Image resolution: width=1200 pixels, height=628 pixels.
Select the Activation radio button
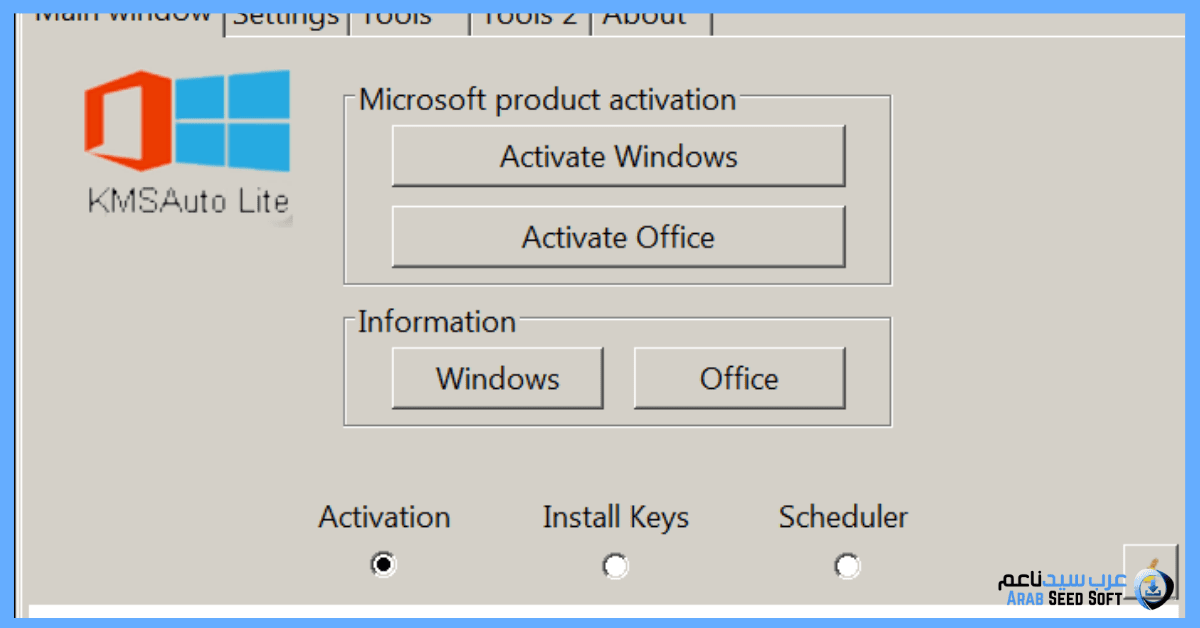point(383,564)
